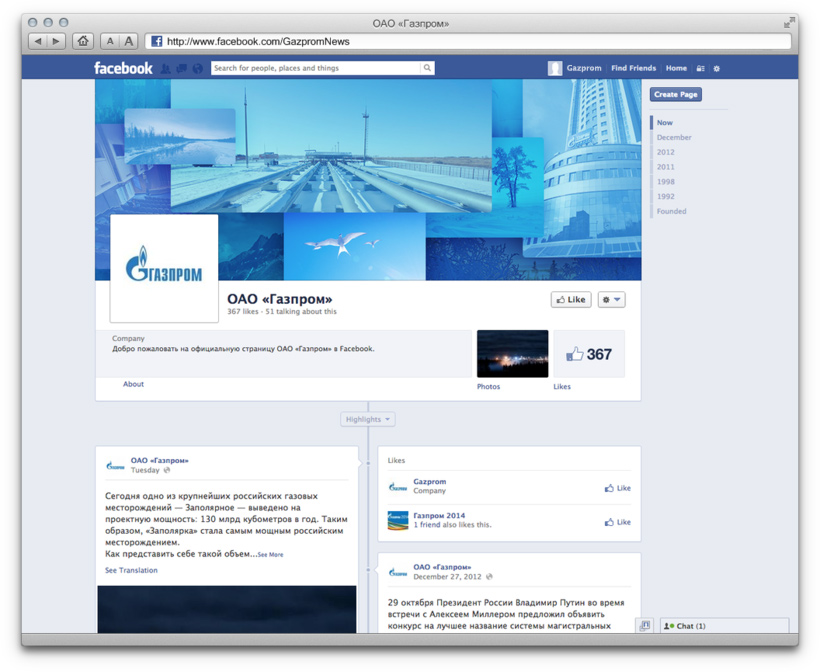820x672 pixels.
Task: Click the thumbs-up 367 likes box
Action: (x=589, y=354)
